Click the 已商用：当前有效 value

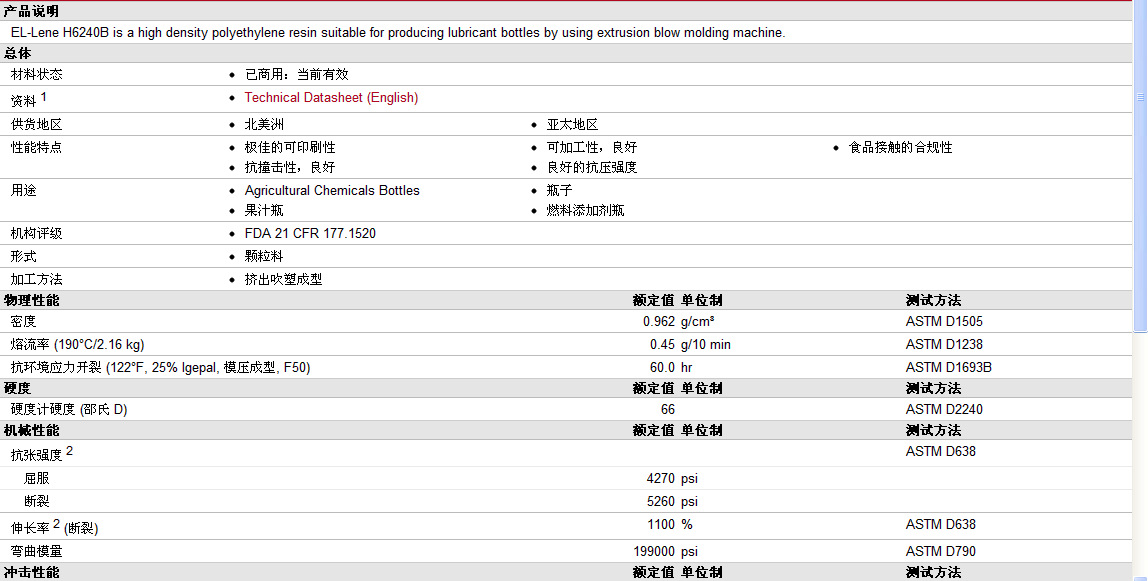point(297,75)
